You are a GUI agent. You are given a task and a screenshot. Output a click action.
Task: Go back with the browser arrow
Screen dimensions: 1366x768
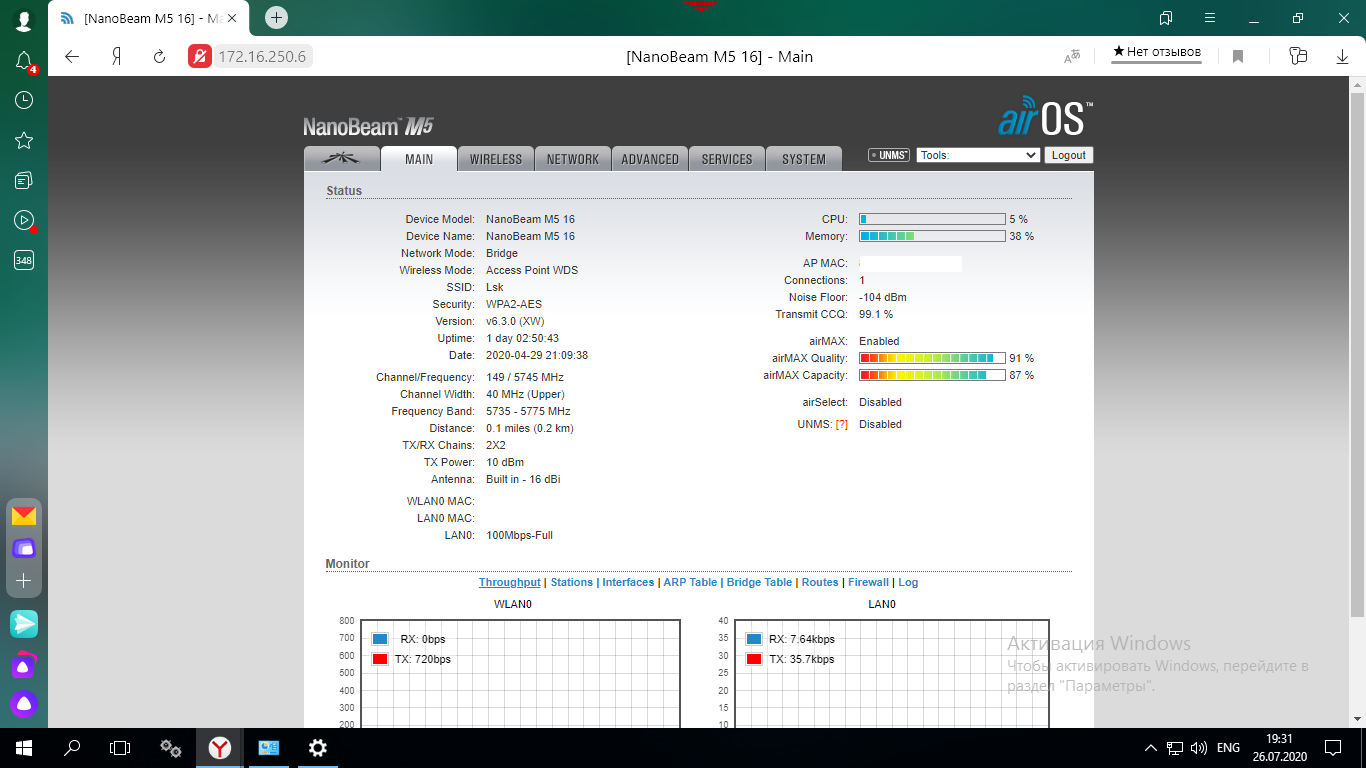[72, 56]
